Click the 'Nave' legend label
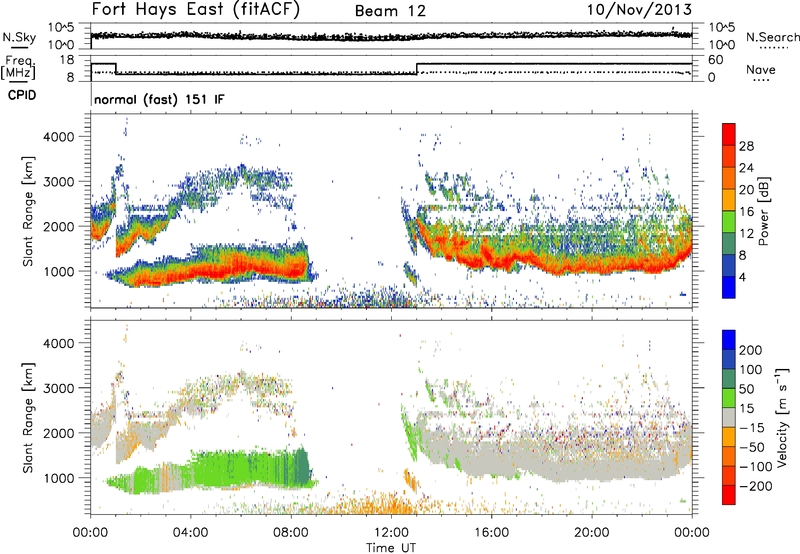Screen dimensions: 800x554 click(x=760, y=69)
